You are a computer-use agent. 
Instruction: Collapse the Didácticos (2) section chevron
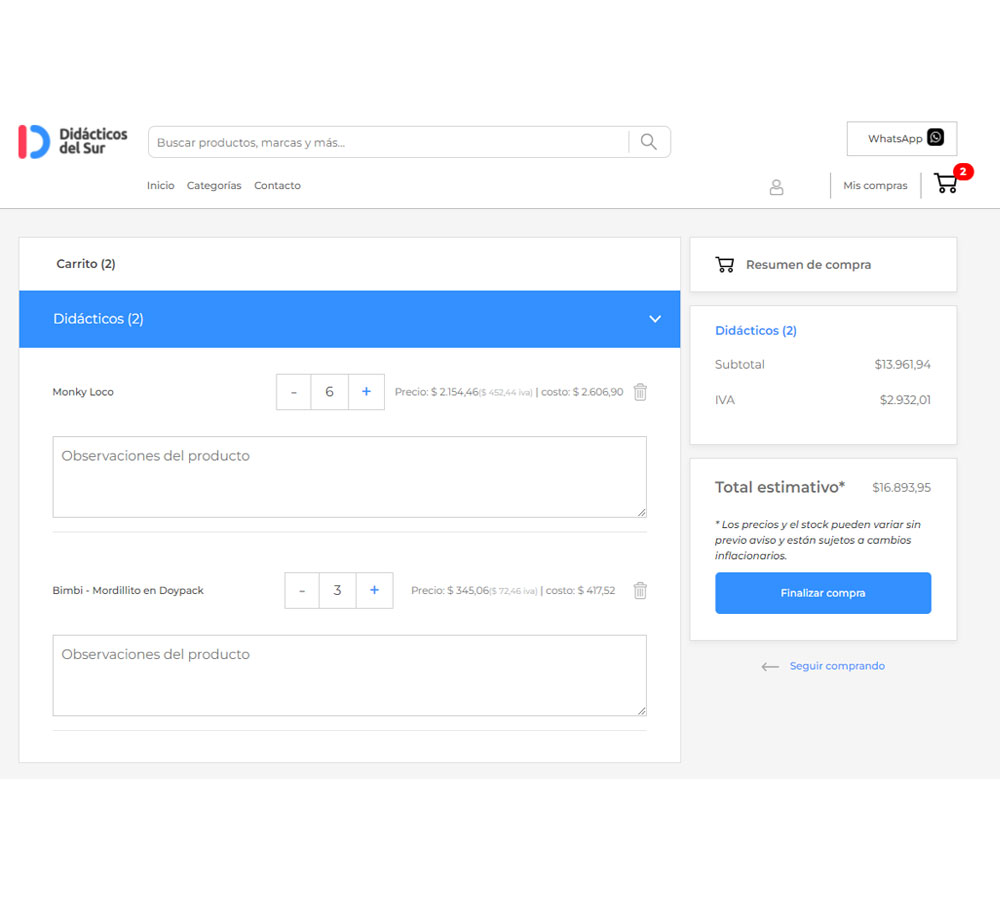(x=655, y=319)
